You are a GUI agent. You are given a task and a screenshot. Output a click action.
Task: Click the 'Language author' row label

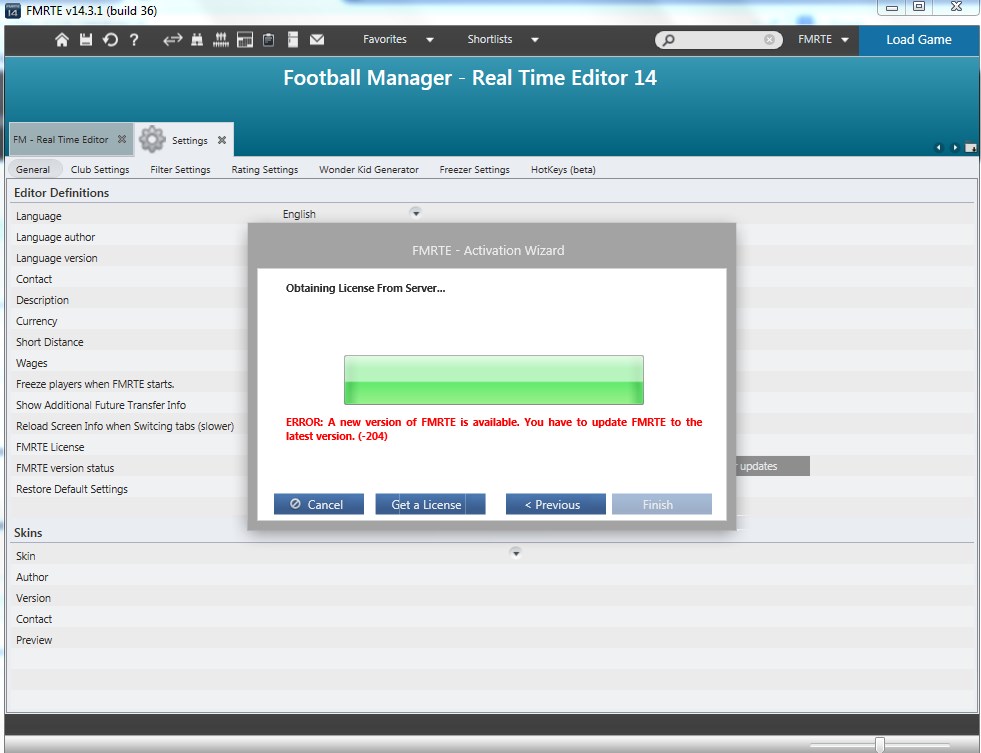pos(56,237)
